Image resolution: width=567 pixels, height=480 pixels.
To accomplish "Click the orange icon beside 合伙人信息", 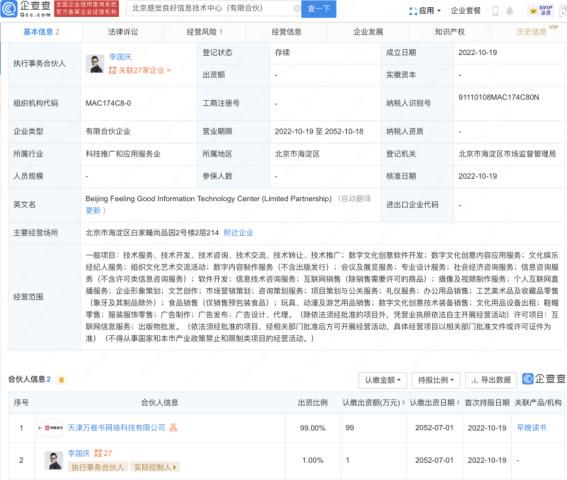I will pos(61,380).
